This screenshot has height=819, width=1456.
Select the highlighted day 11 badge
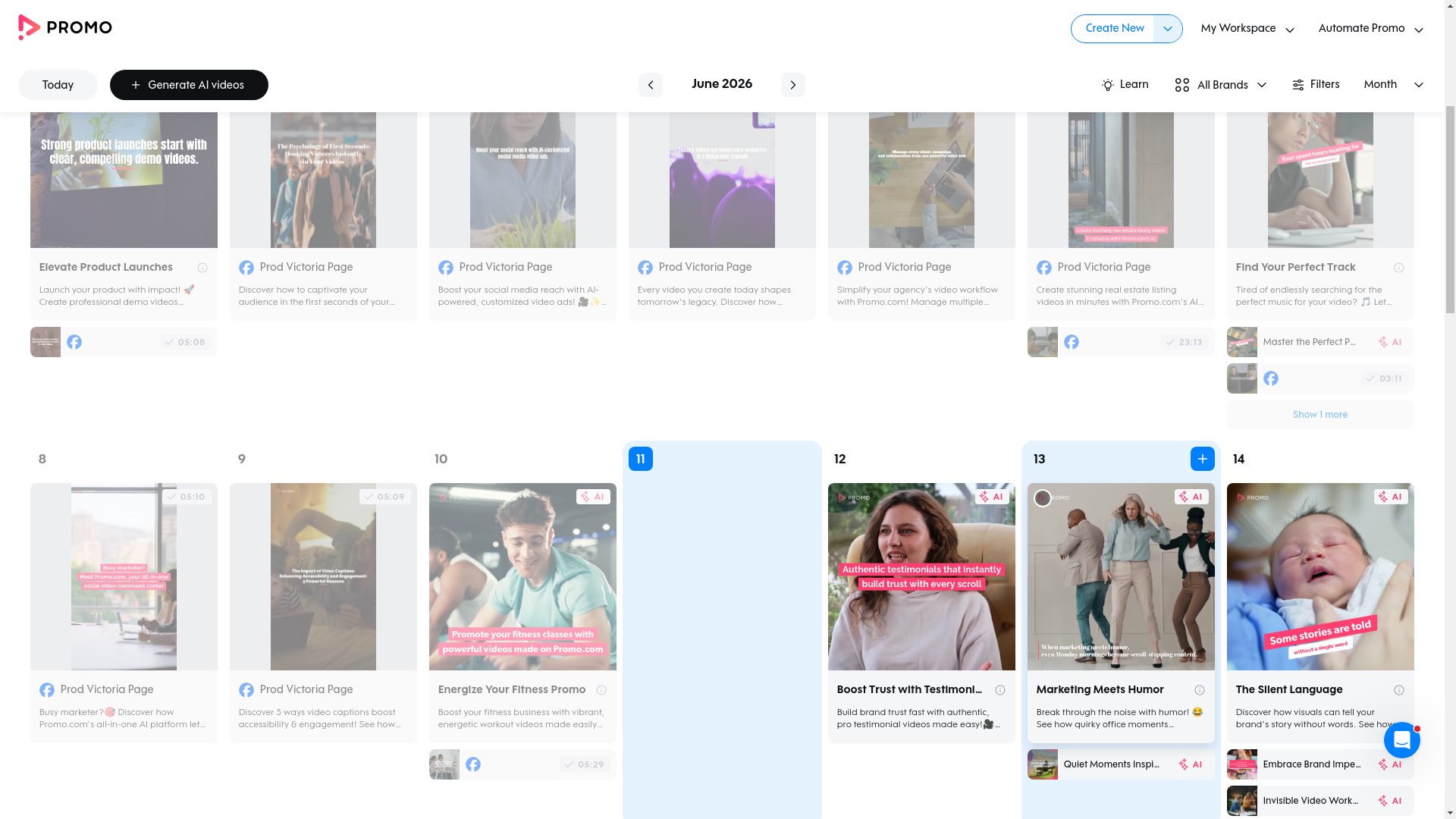641,459
